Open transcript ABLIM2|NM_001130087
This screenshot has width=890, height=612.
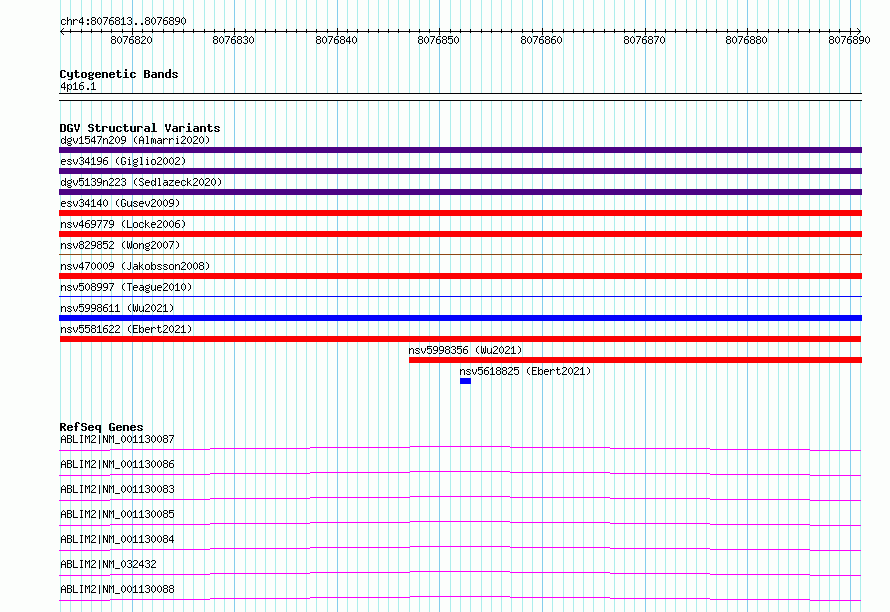click(117, 439)
